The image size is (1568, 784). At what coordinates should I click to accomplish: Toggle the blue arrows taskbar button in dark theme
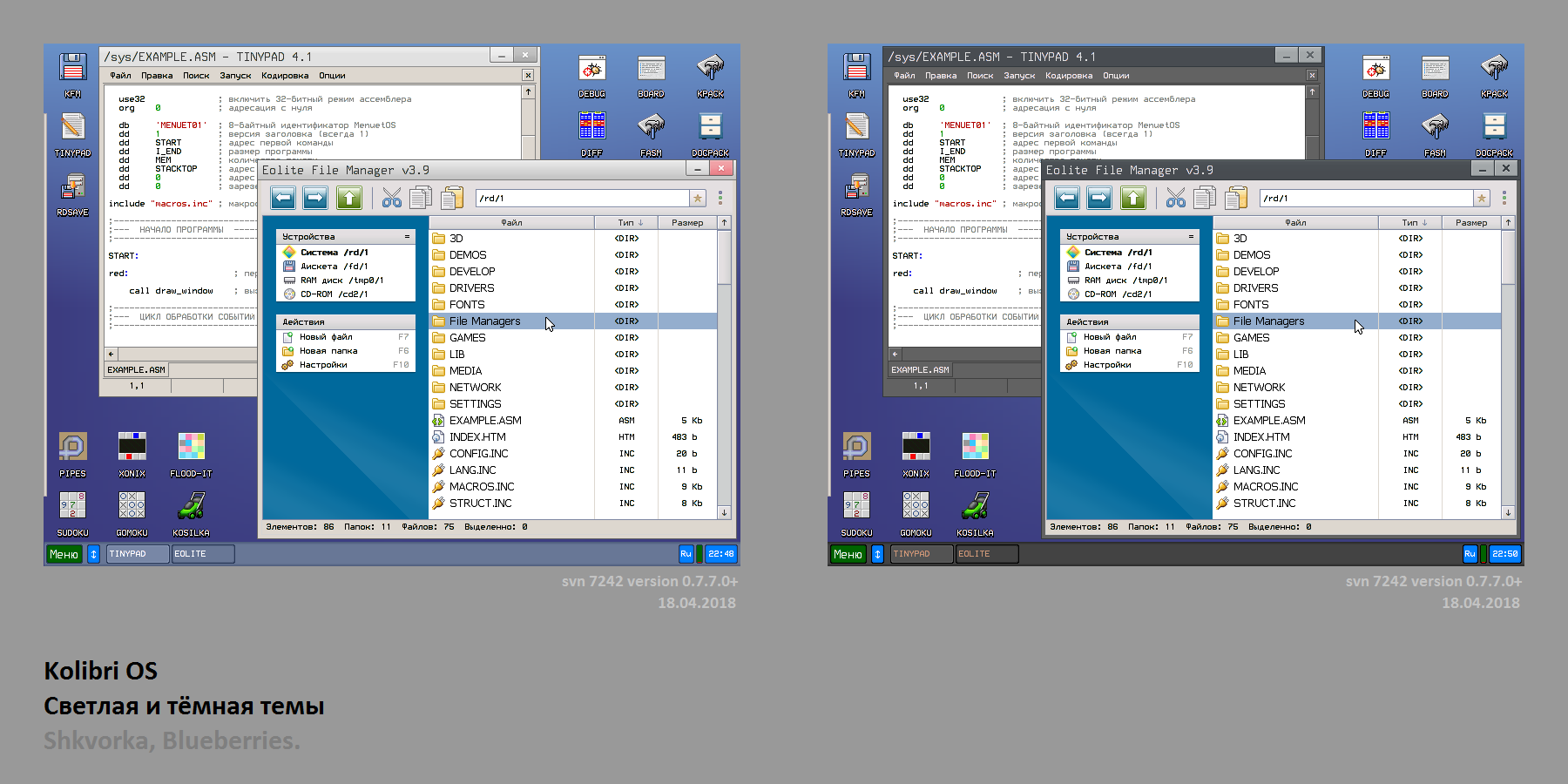pyautogui.click(x=877, y=554)
